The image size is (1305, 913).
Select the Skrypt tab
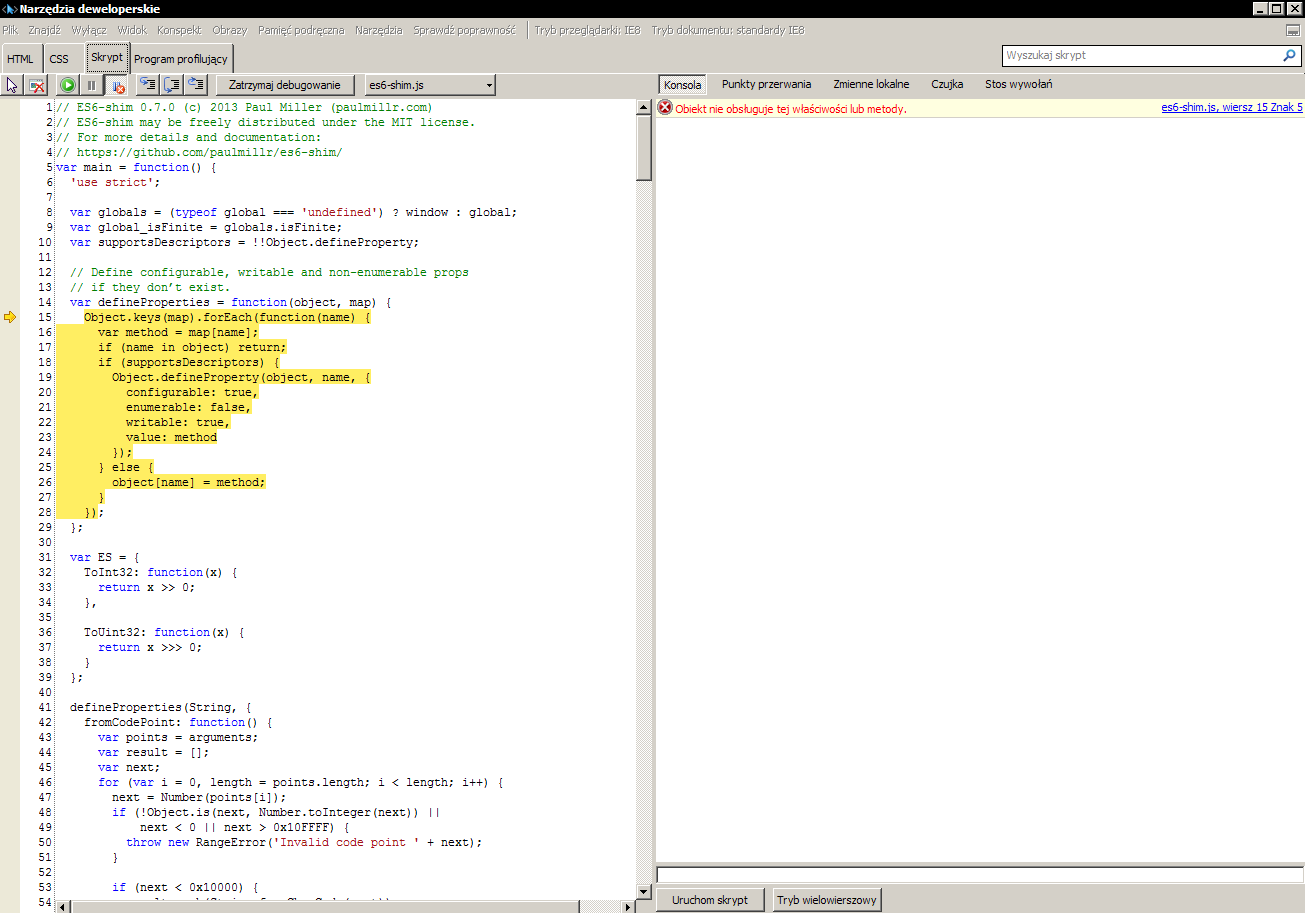coord(107,57)
